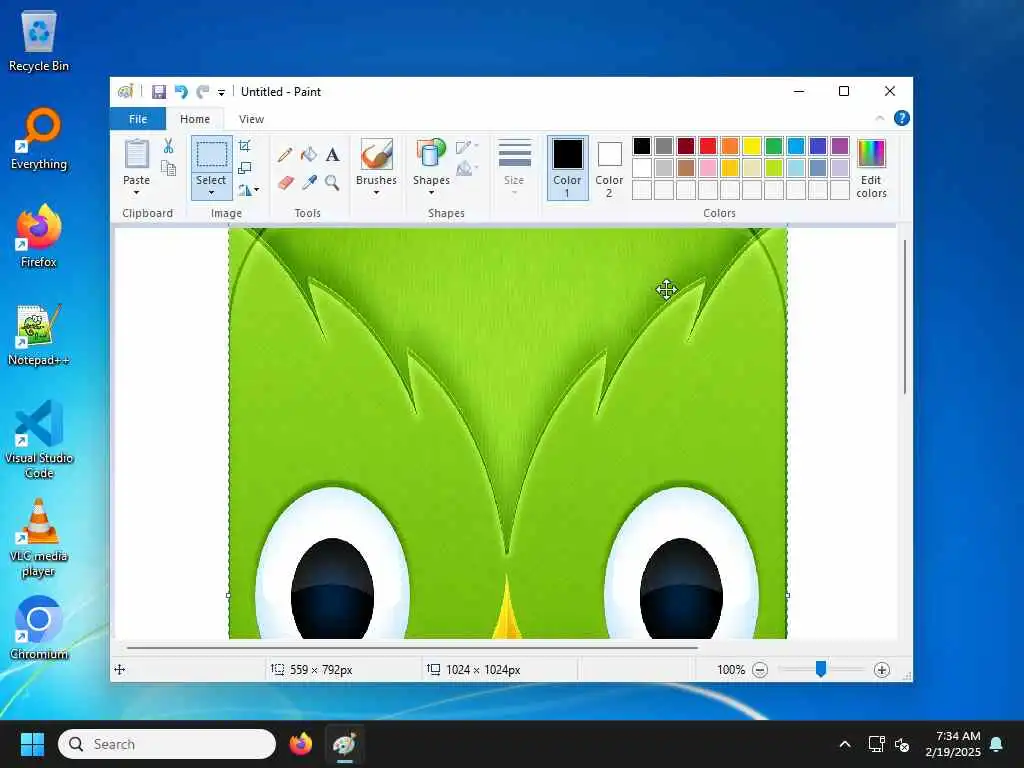Click the right-middle selection resize handle
1024x768 pixels.
click(x=788, y=595)
